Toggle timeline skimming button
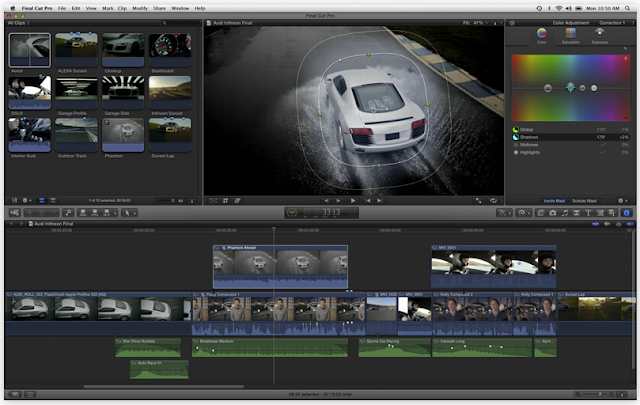The image size is (640, 405). point(596,224)
